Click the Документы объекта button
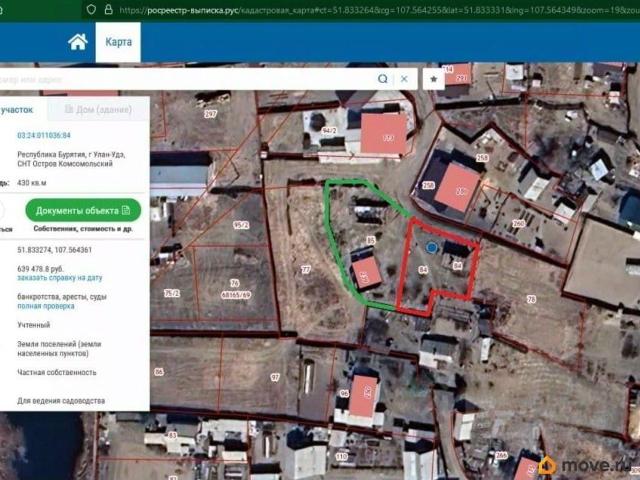Screen dimensions: 640x480 pos(83,211)
